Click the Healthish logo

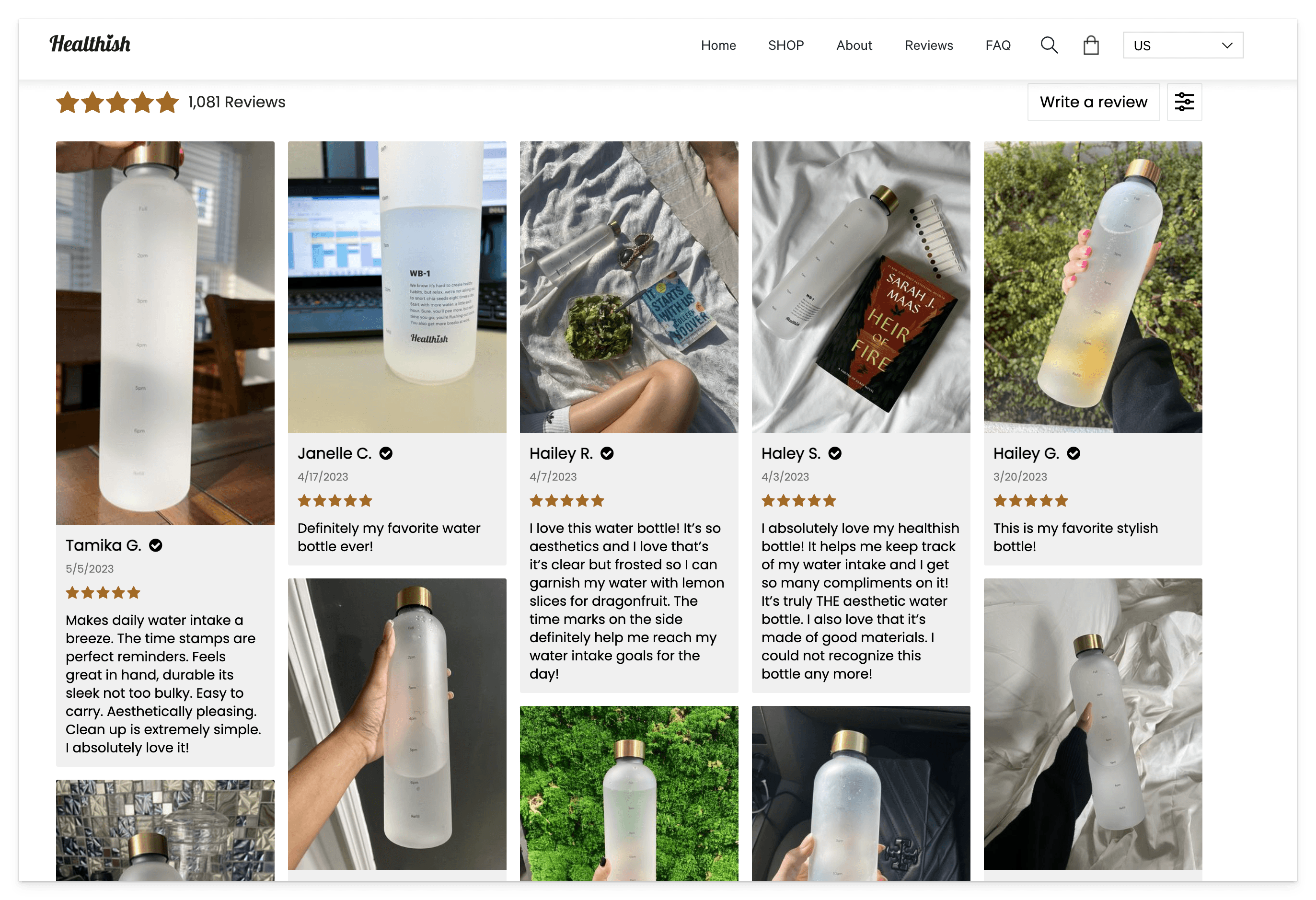[90, 44]
